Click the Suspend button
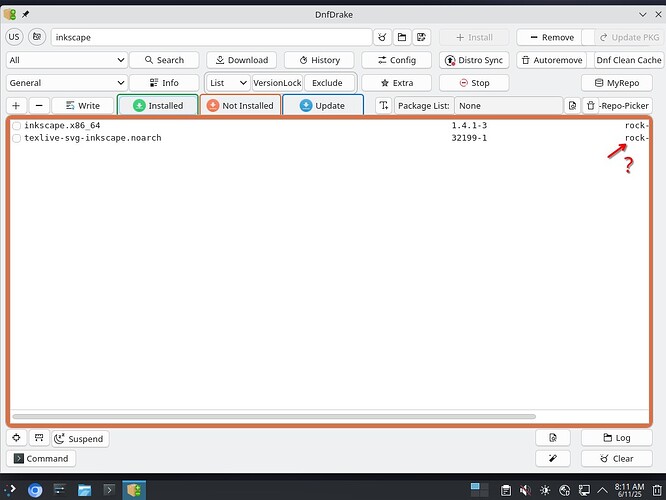Screen dimensions: 666x500 (80, 439)
